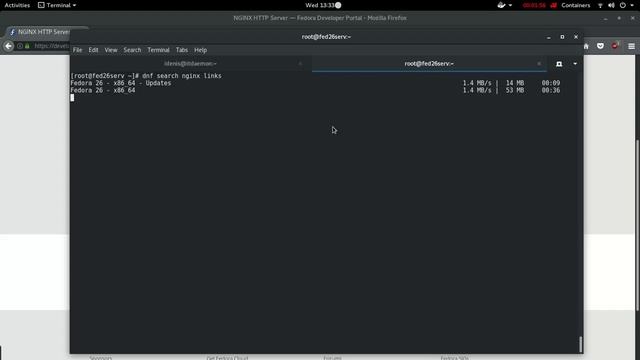Click the power icon in top bar
The height and width of the screenshot is (360, 640).
622,5
